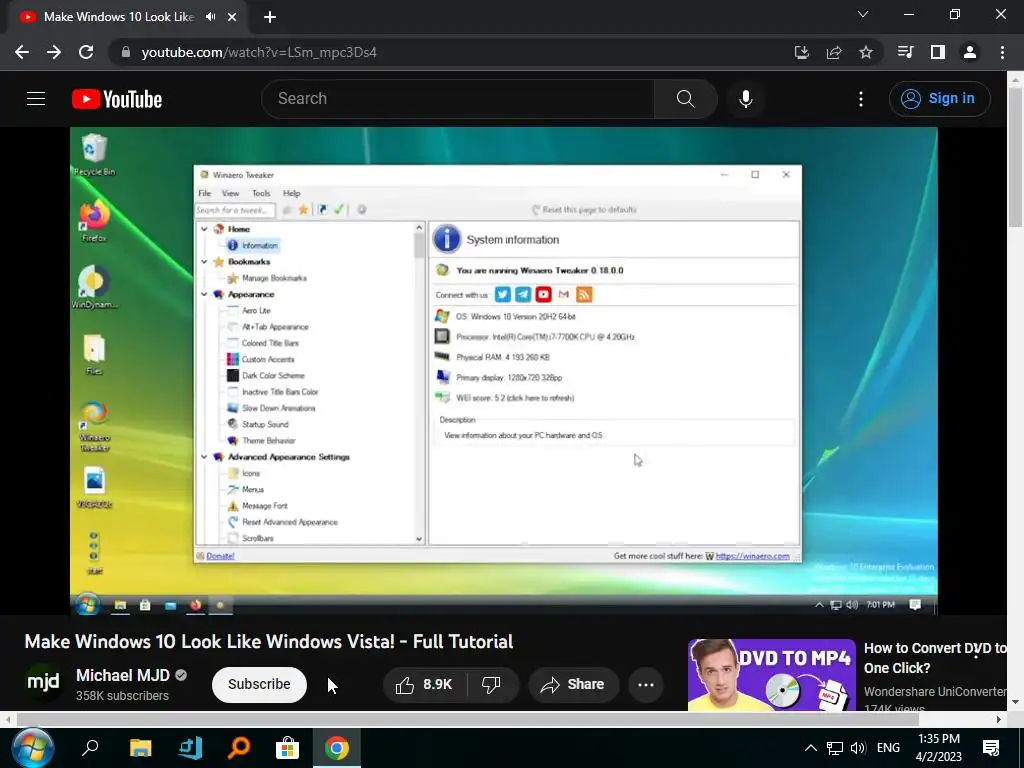Click the YouTube search magnifier button
The image size is (1024, 768).
686,99
